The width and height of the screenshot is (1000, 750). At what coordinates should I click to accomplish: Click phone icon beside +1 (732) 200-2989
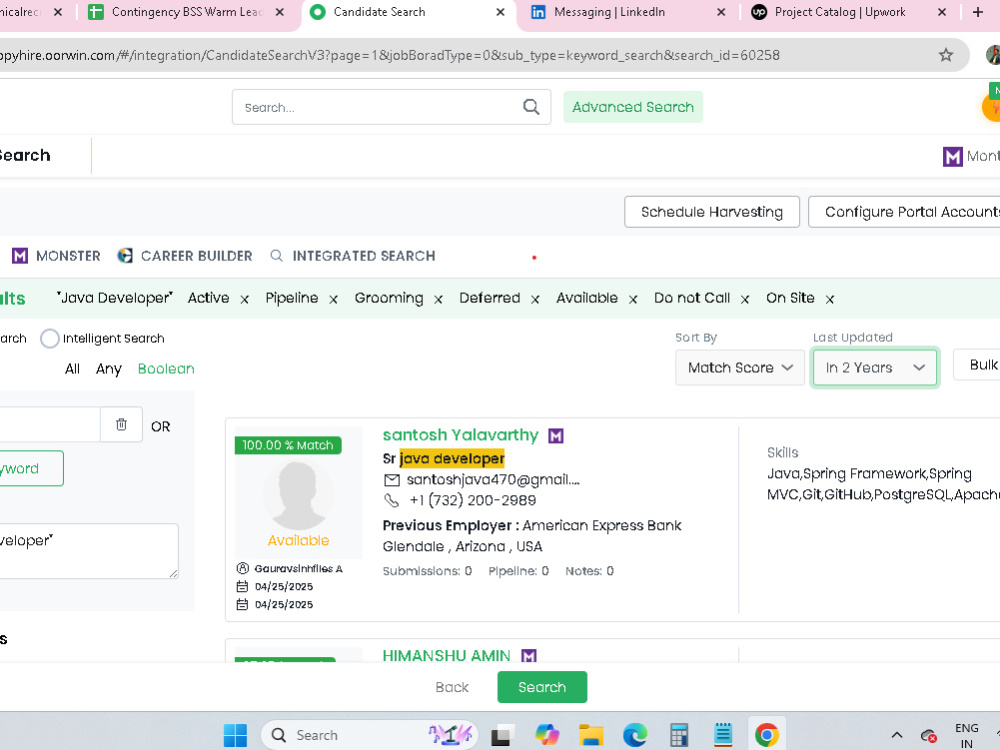tap(392, 501)
